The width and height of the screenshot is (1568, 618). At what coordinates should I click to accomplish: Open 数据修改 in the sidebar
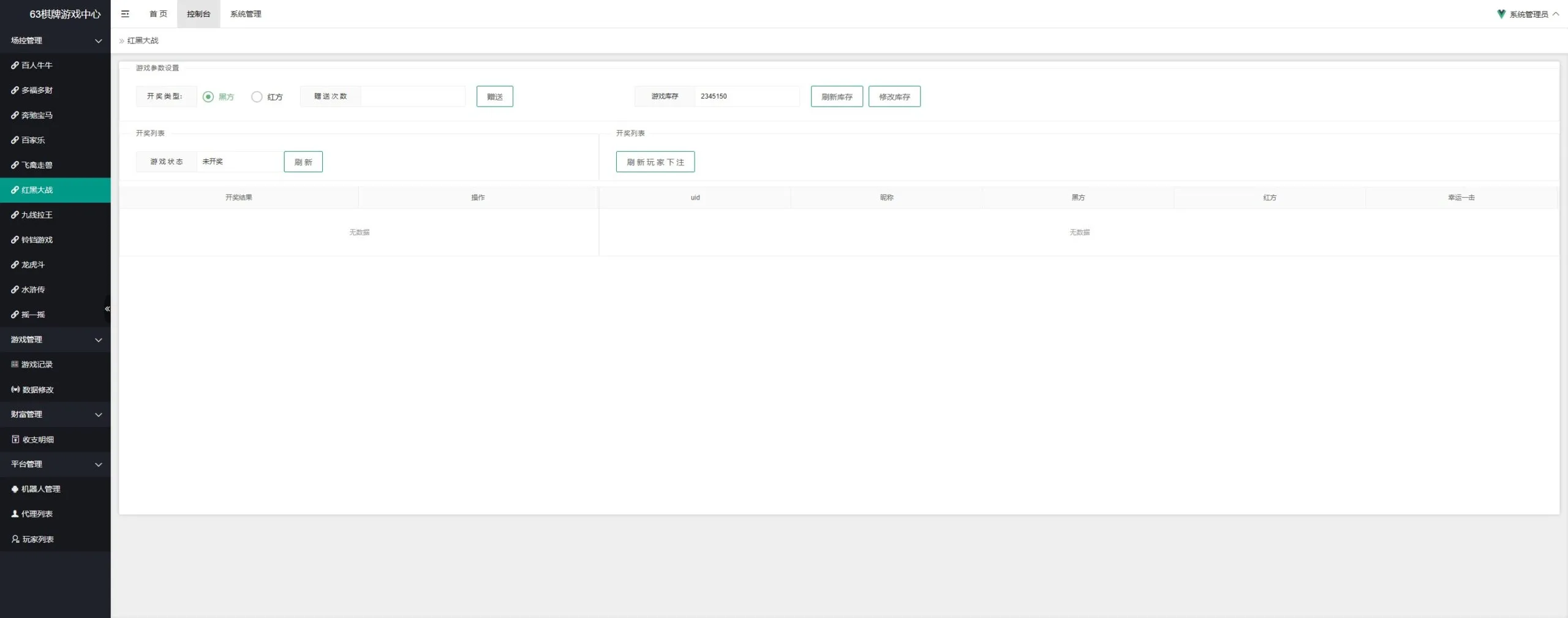click(x=55, y=390)
